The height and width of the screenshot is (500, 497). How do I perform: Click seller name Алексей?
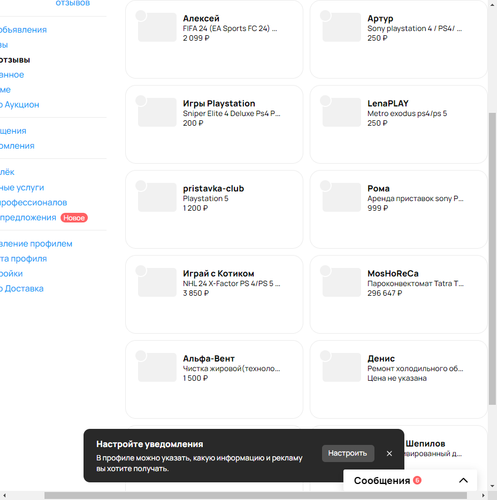point(201,18)
